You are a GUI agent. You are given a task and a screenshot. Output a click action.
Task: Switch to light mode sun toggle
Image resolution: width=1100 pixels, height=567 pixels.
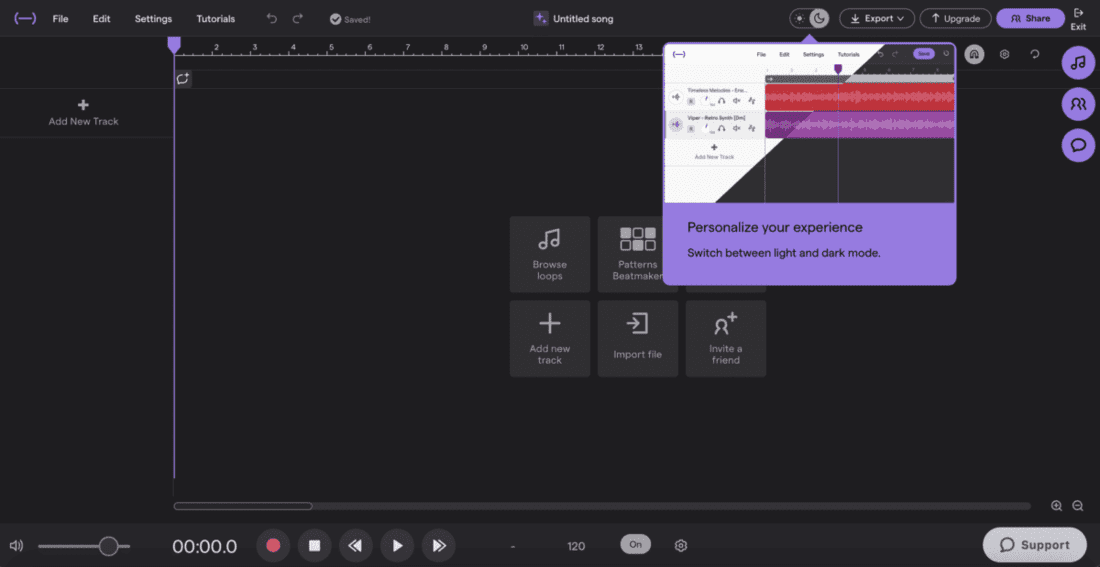pyautogui.click(x=800, y=19)
